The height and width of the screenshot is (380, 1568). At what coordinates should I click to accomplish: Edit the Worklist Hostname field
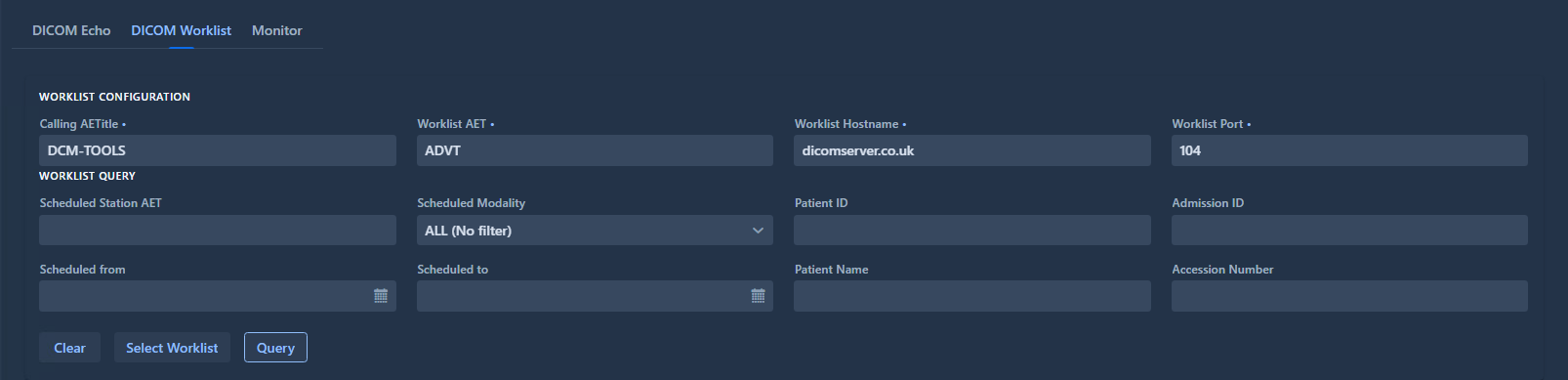[972, 150]
